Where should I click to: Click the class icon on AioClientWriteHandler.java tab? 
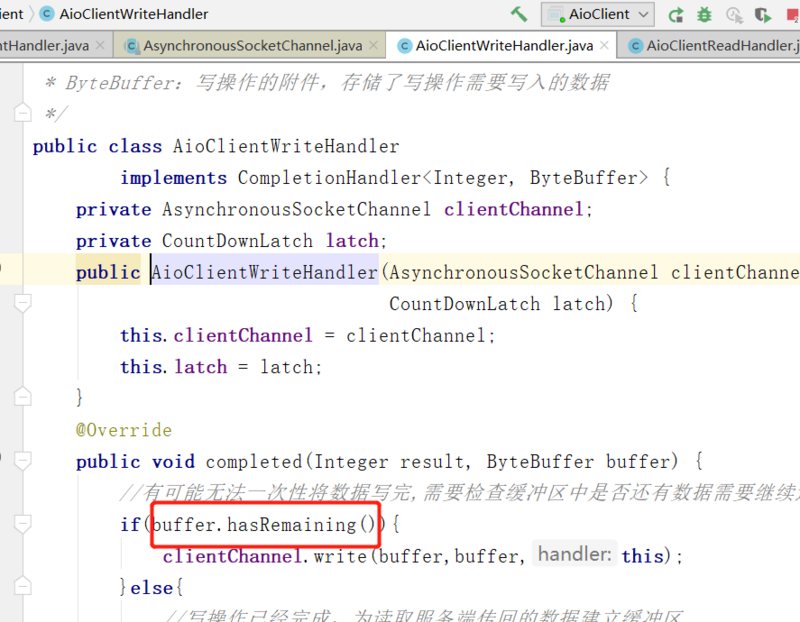(x=405, y=46)
